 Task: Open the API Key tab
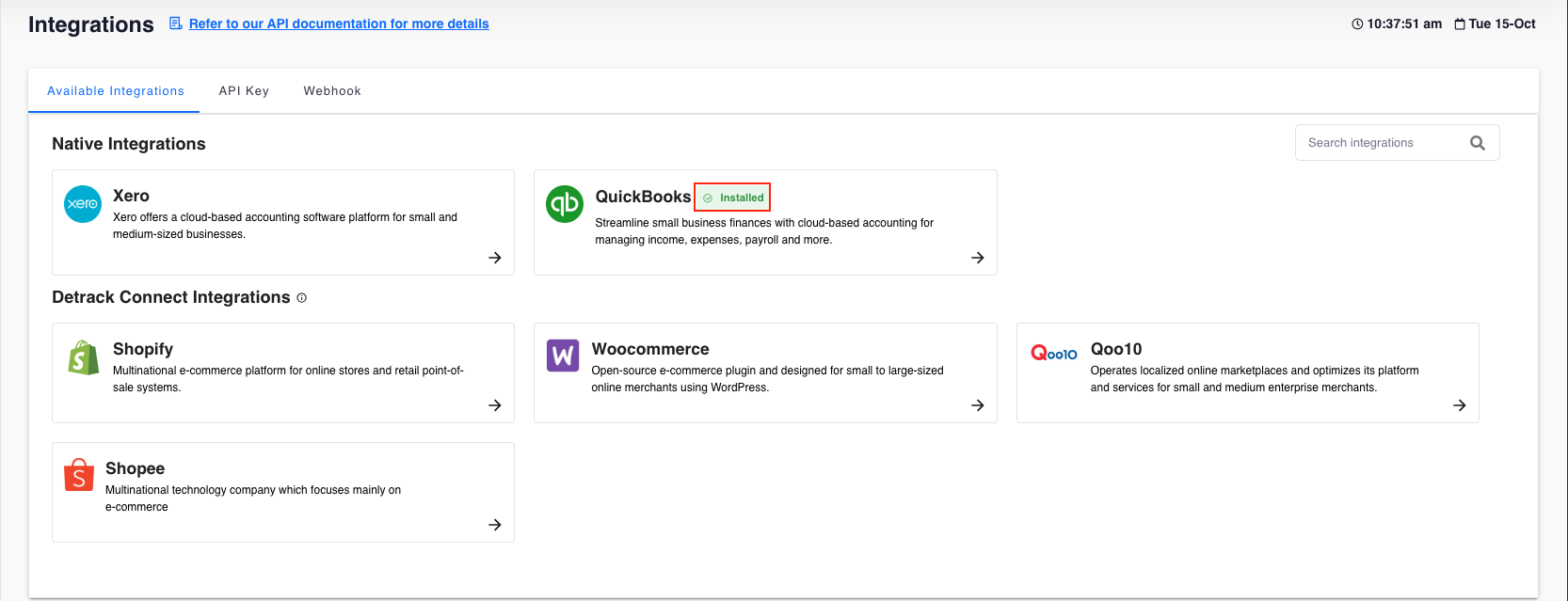coord(244,91)
